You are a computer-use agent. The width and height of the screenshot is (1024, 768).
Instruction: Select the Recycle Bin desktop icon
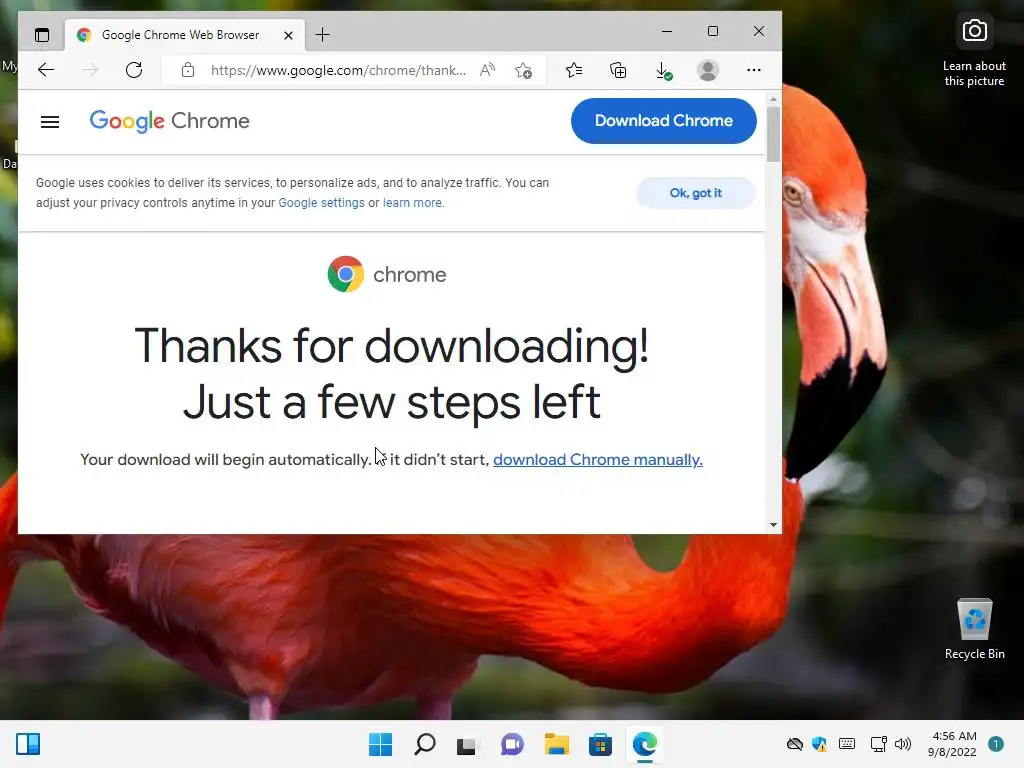[974, 630]
